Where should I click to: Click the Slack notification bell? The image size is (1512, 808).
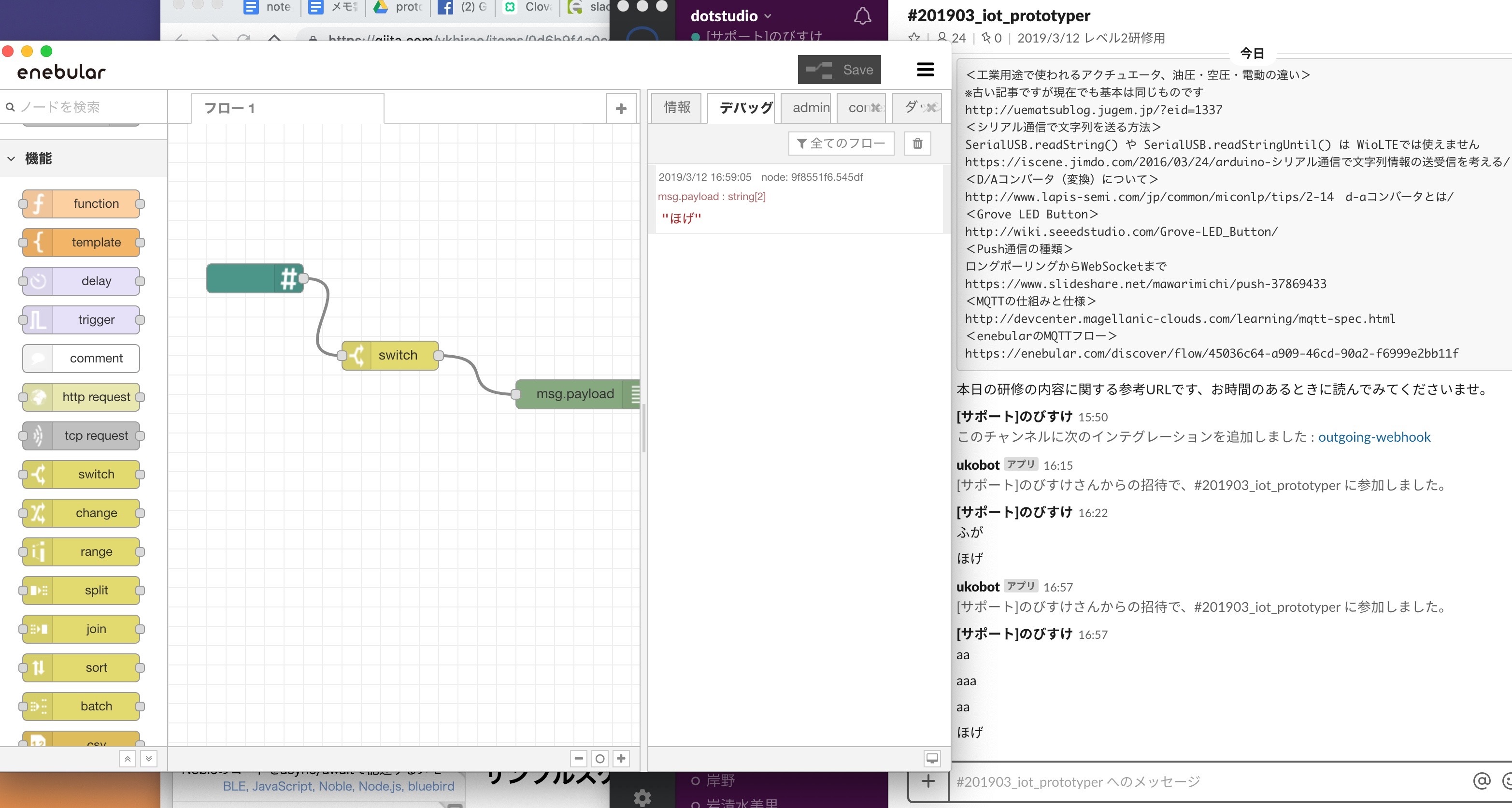coord(862,16)
